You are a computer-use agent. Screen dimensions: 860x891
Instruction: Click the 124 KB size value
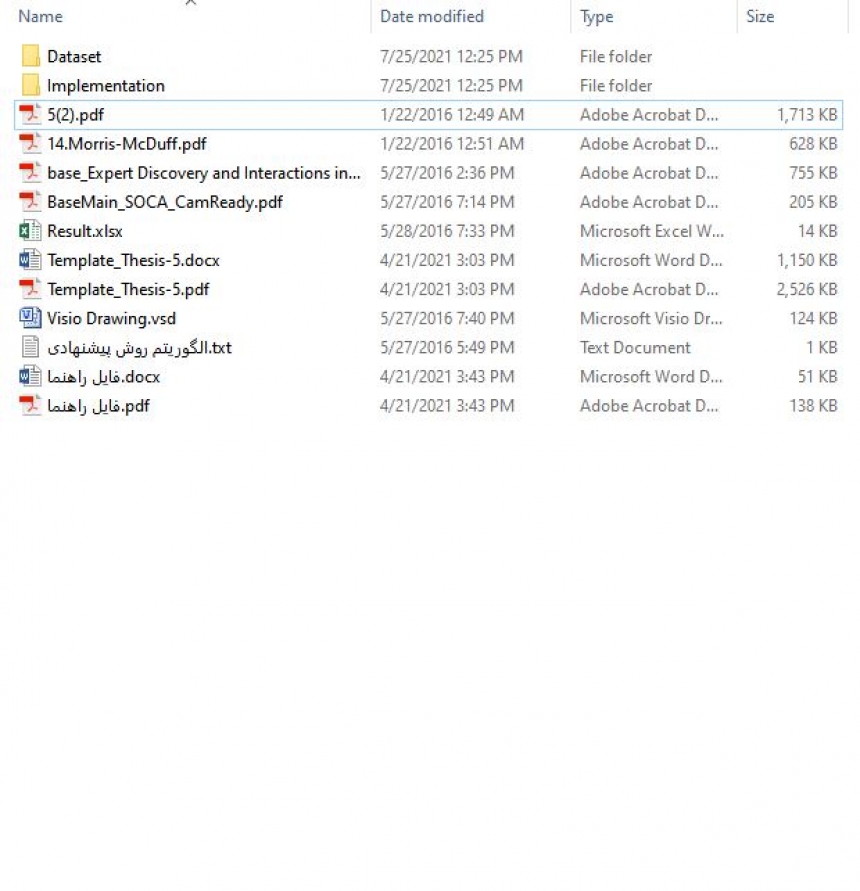coord(813,318)
